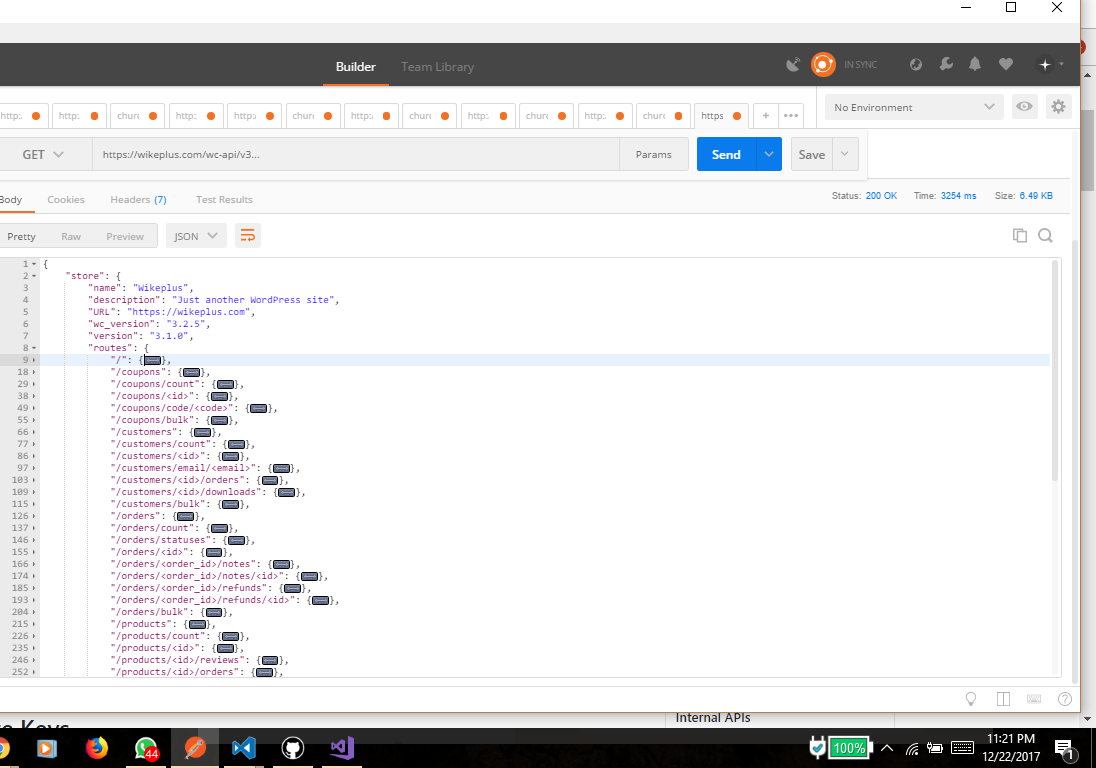Open the Cookies response tab
This screenshot has height=768, width=1096.
click(66, 199)
